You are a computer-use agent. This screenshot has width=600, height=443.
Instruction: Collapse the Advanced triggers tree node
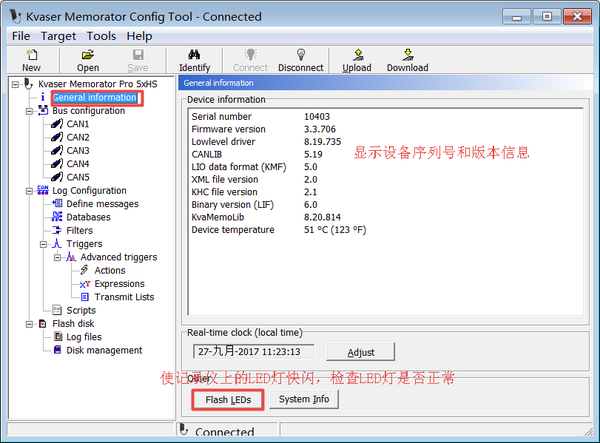pos(57,257)
